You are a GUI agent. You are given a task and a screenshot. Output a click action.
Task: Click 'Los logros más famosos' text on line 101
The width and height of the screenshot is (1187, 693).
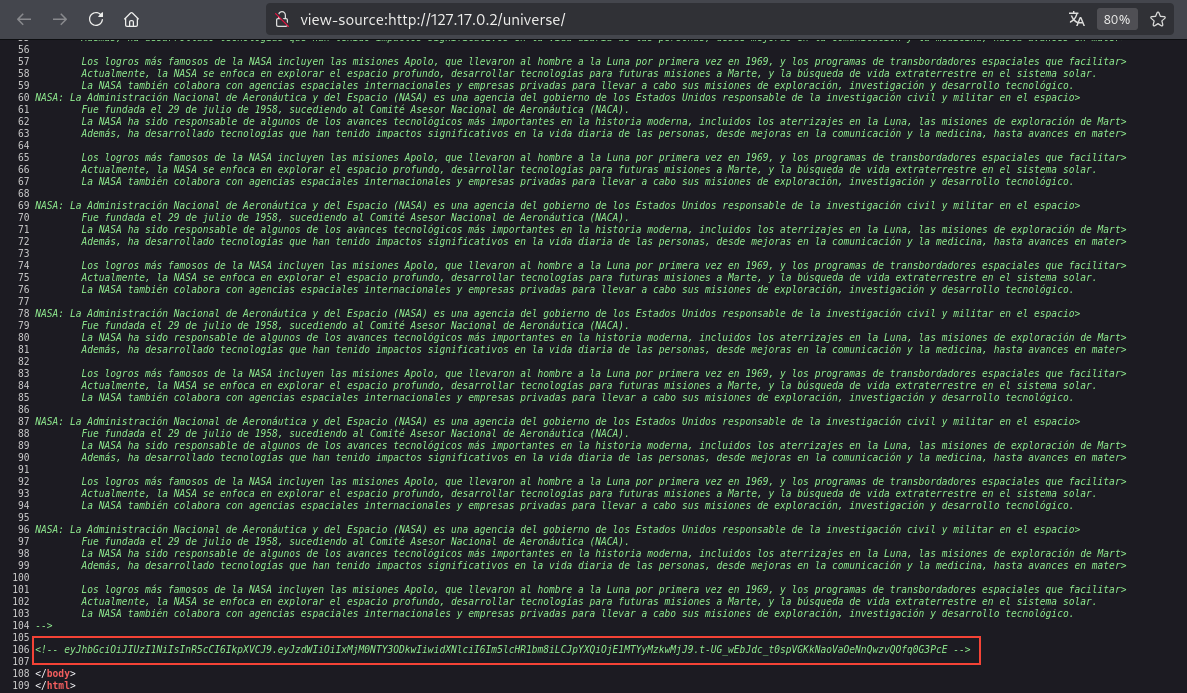coord(145,589)
